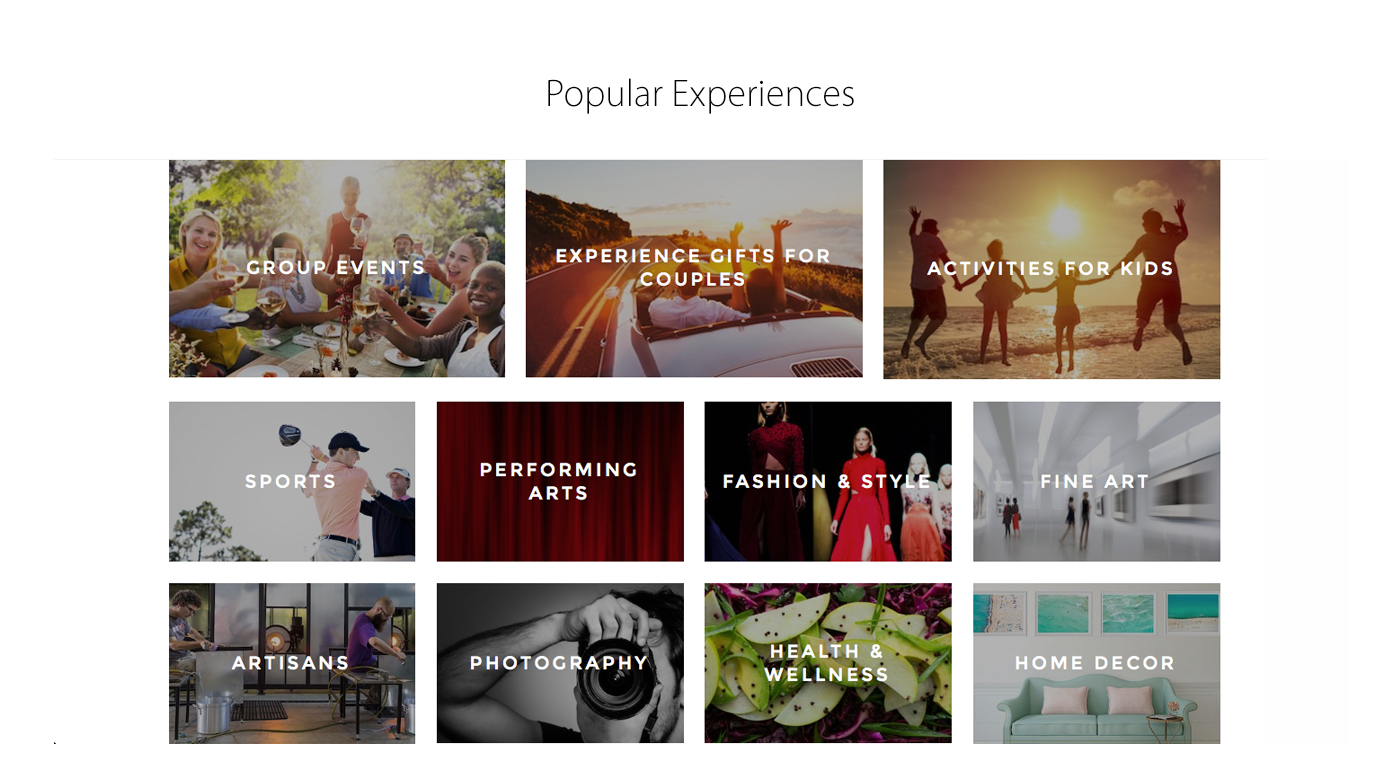1400x760 pixels.
Task: Click the 'SPORTS' text label
Action: coord(291,481)
